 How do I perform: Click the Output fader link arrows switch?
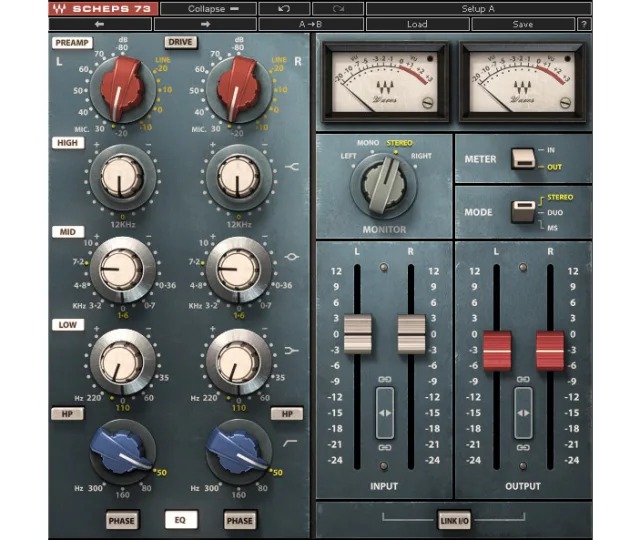click(523, 413)
